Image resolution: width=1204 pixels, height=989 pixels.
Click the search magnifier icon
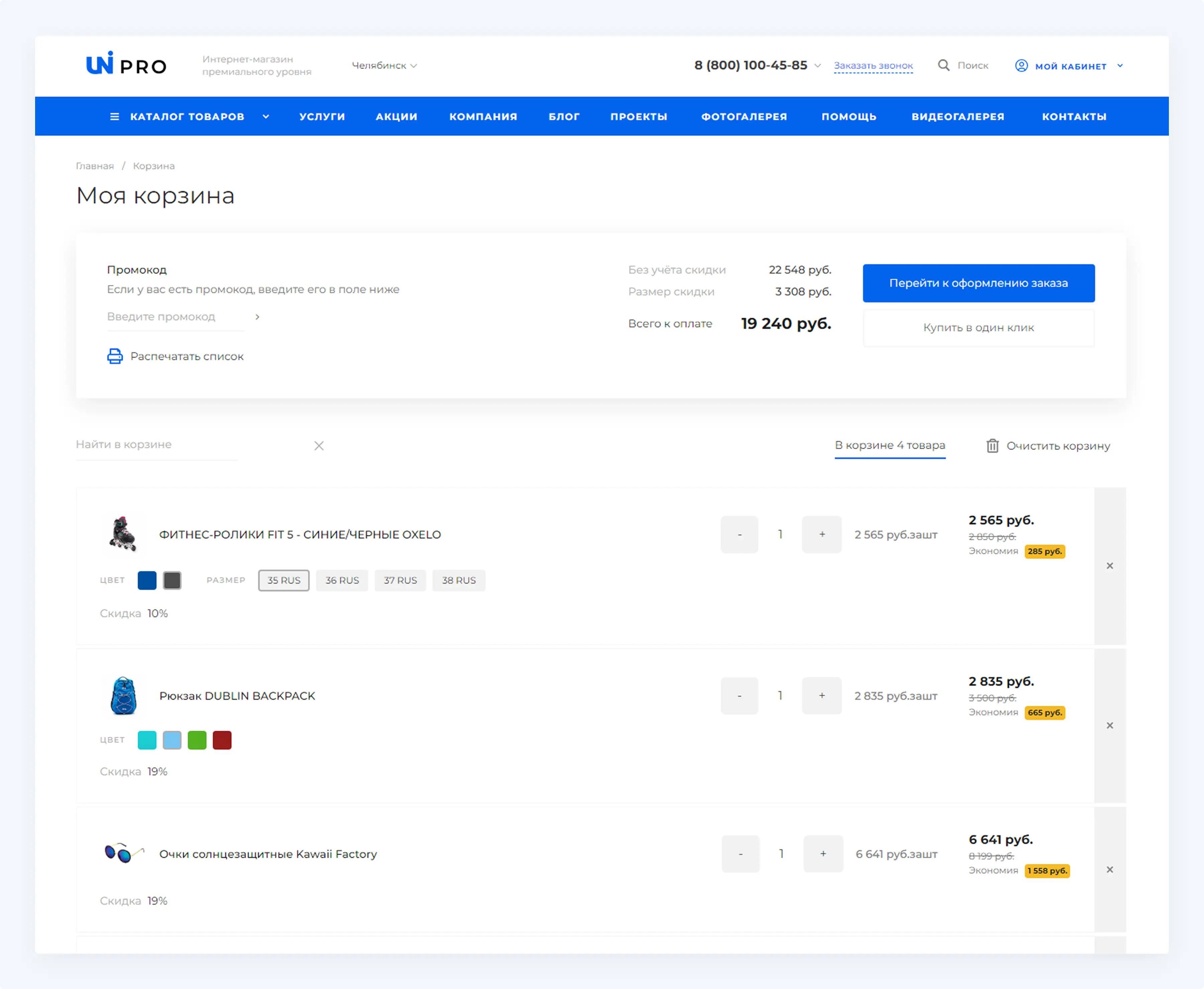point(943,66)
